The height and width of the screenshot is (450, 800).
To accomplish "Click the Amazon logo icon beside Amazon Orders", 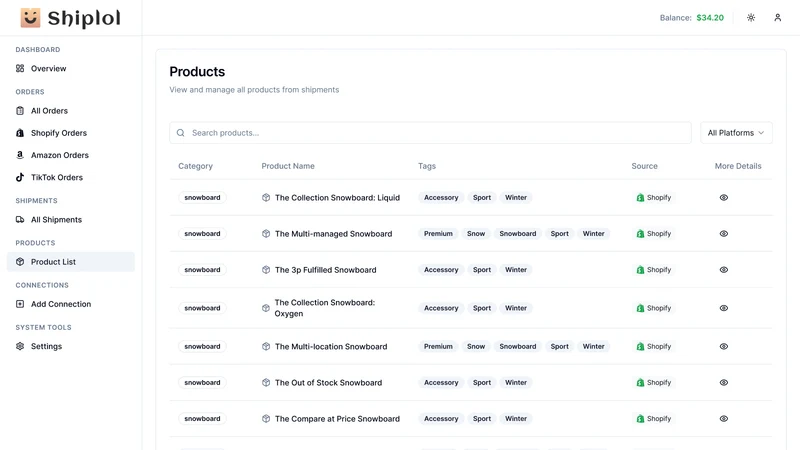I will click(20, 155).
